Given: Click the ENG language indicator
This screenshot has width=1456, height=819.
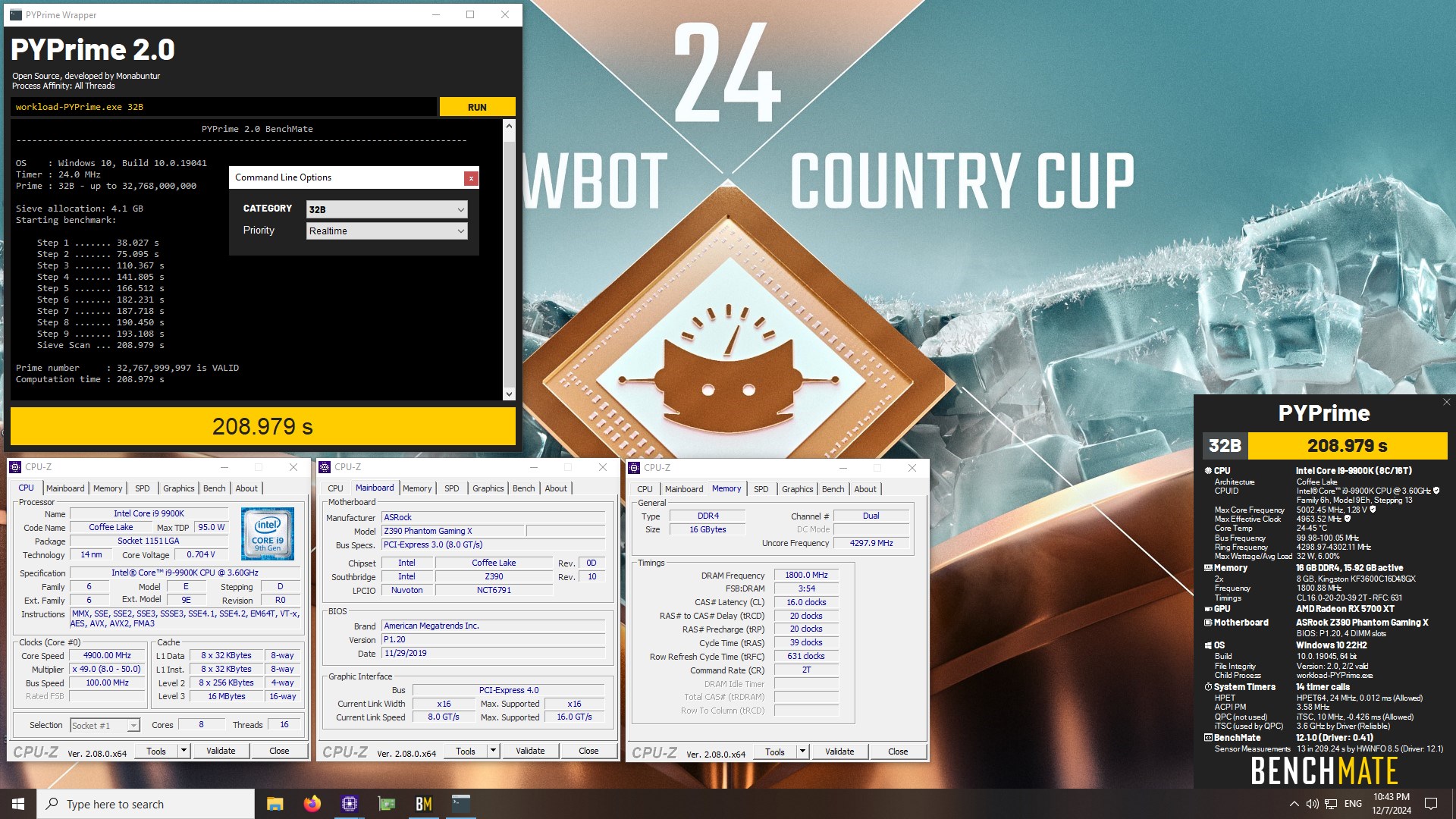Looking at the screenshot, I should click(1353, 804).
